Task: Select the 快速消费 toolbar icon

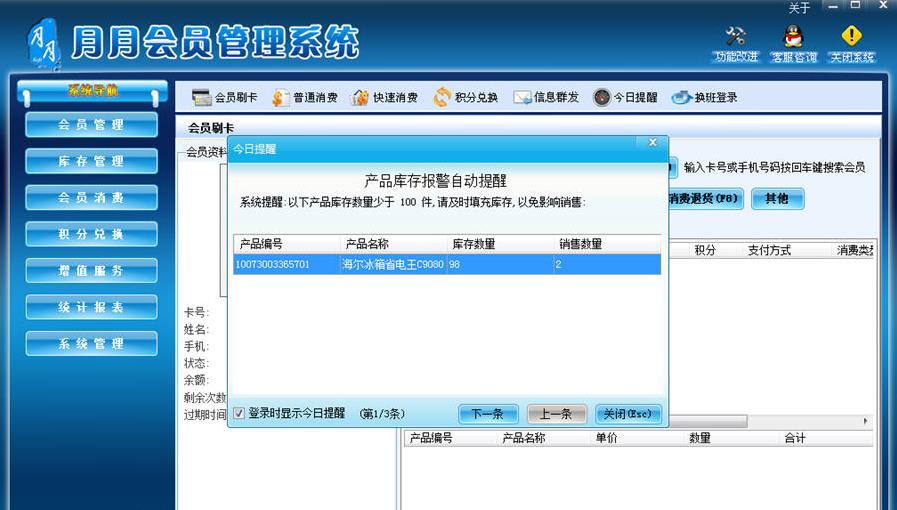Action: [x=384, y=98]
